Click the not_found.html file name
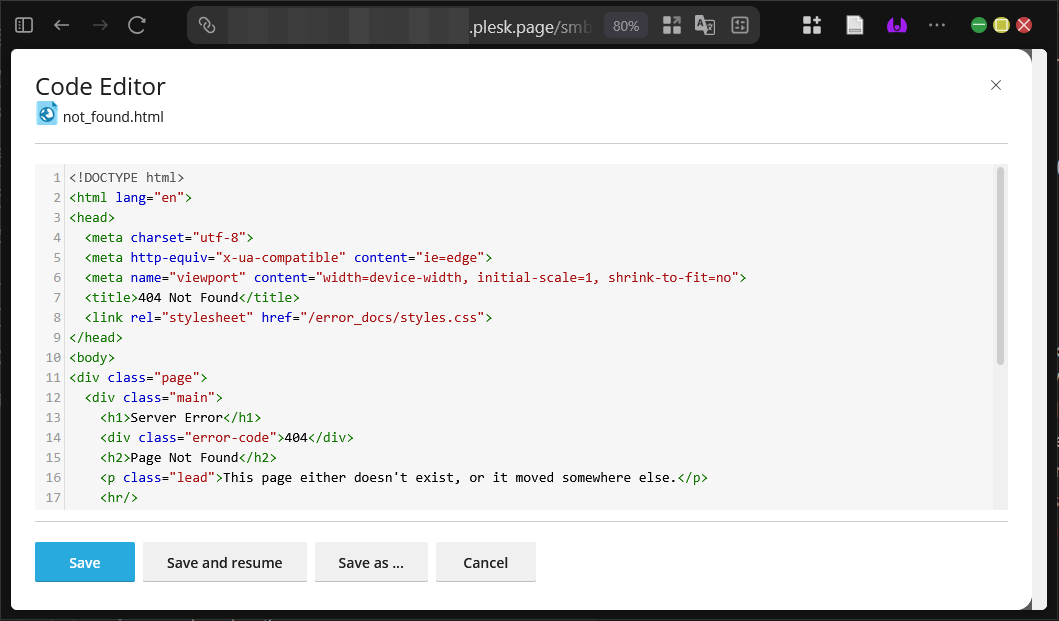 coord(113,117)
